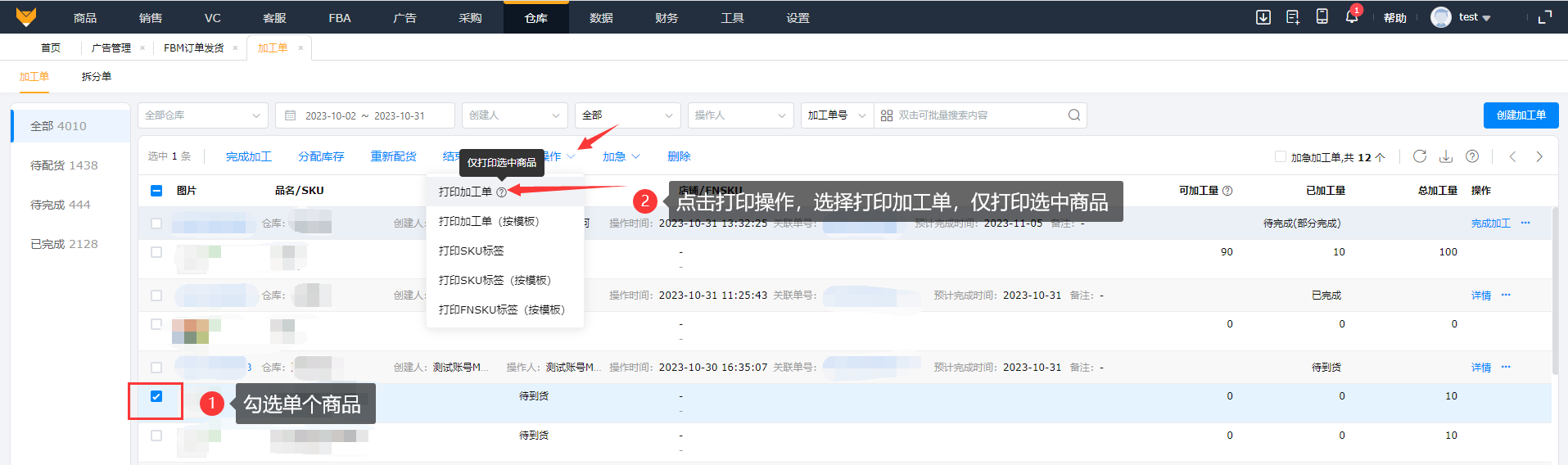
Task: Check the last 待到货 product row checkbox
Action: 156,436
